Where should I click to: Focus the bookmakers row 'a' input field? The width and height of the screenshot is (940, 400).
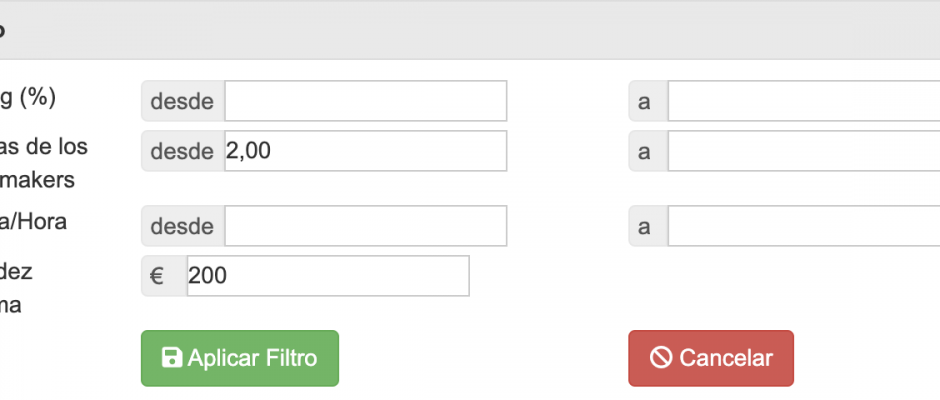(x=804, y=151)
